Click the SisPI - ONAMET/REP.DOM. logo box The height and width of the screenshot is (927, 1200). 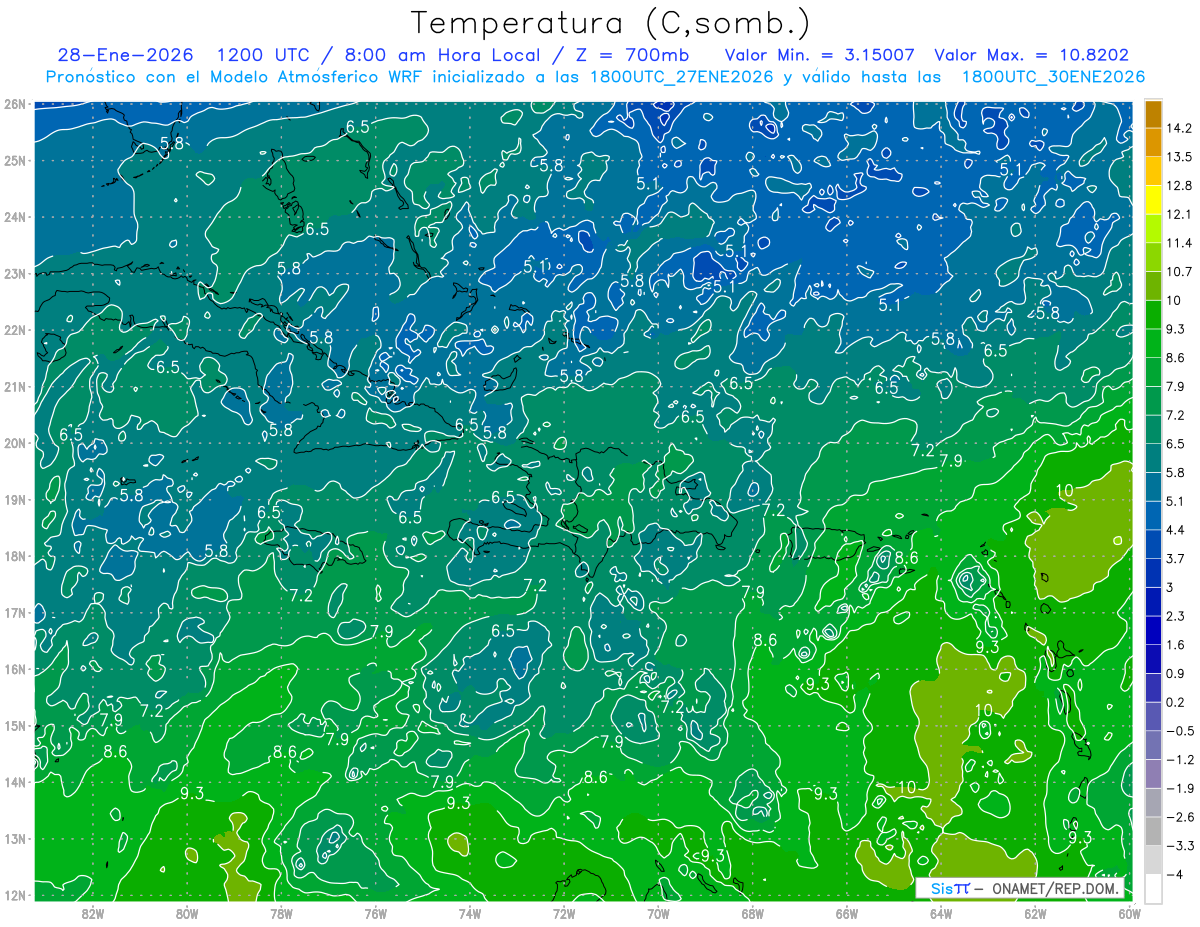[x=1020, y=888]
